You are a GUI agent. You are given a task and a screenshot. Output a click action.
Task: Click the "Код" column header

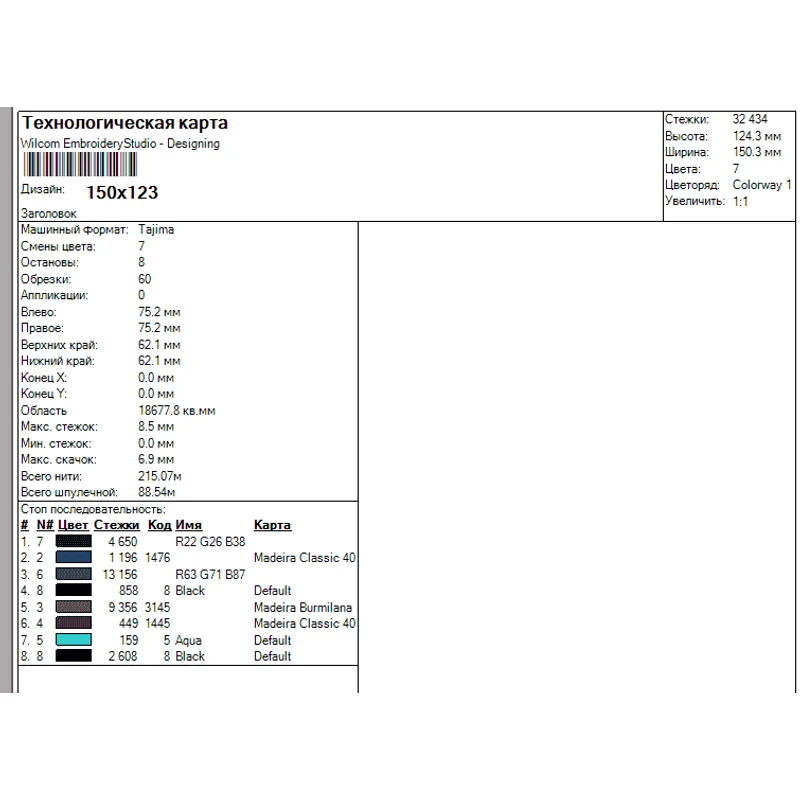(x=159, y=525)
